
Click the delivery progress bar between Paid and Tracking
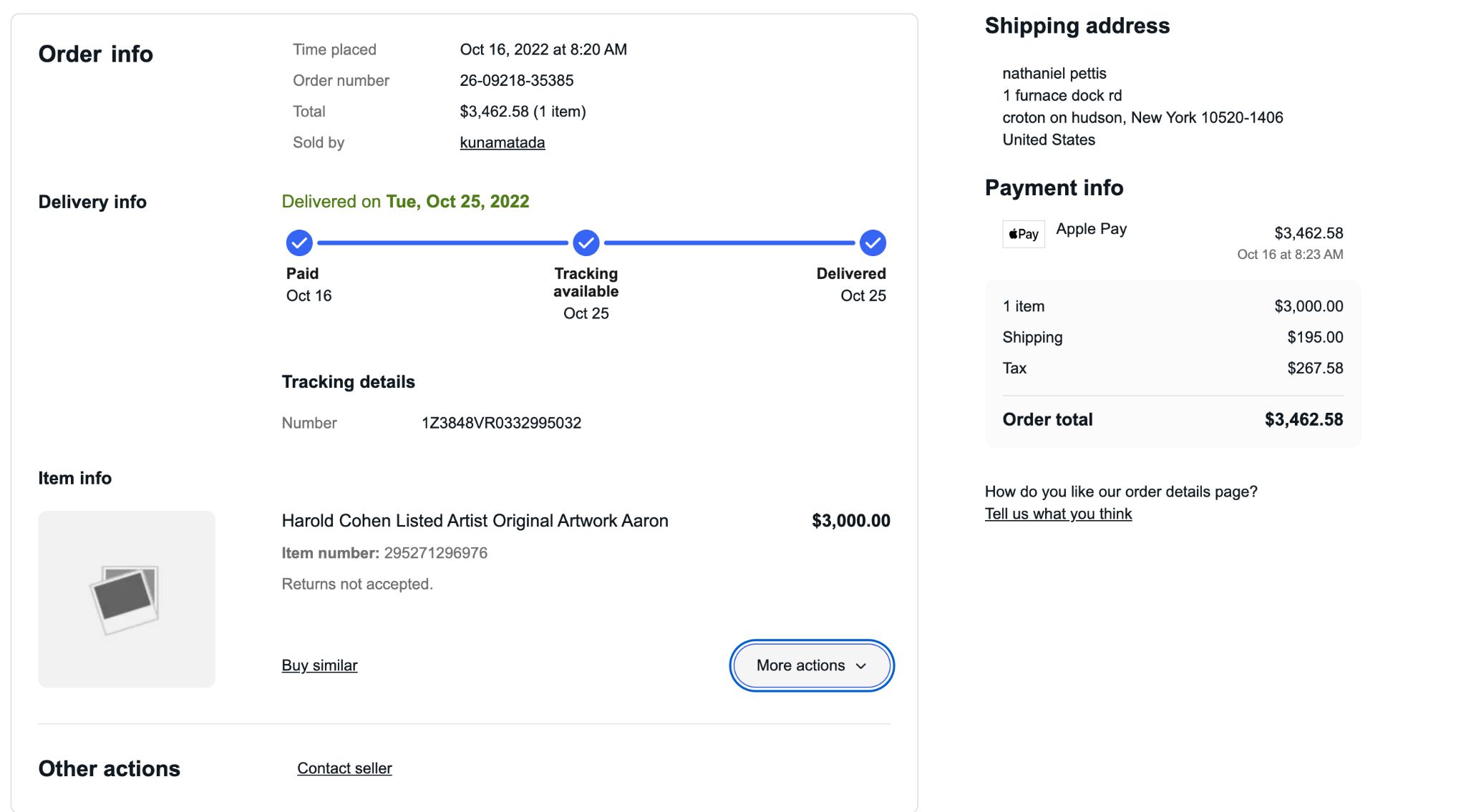(442, 243)
